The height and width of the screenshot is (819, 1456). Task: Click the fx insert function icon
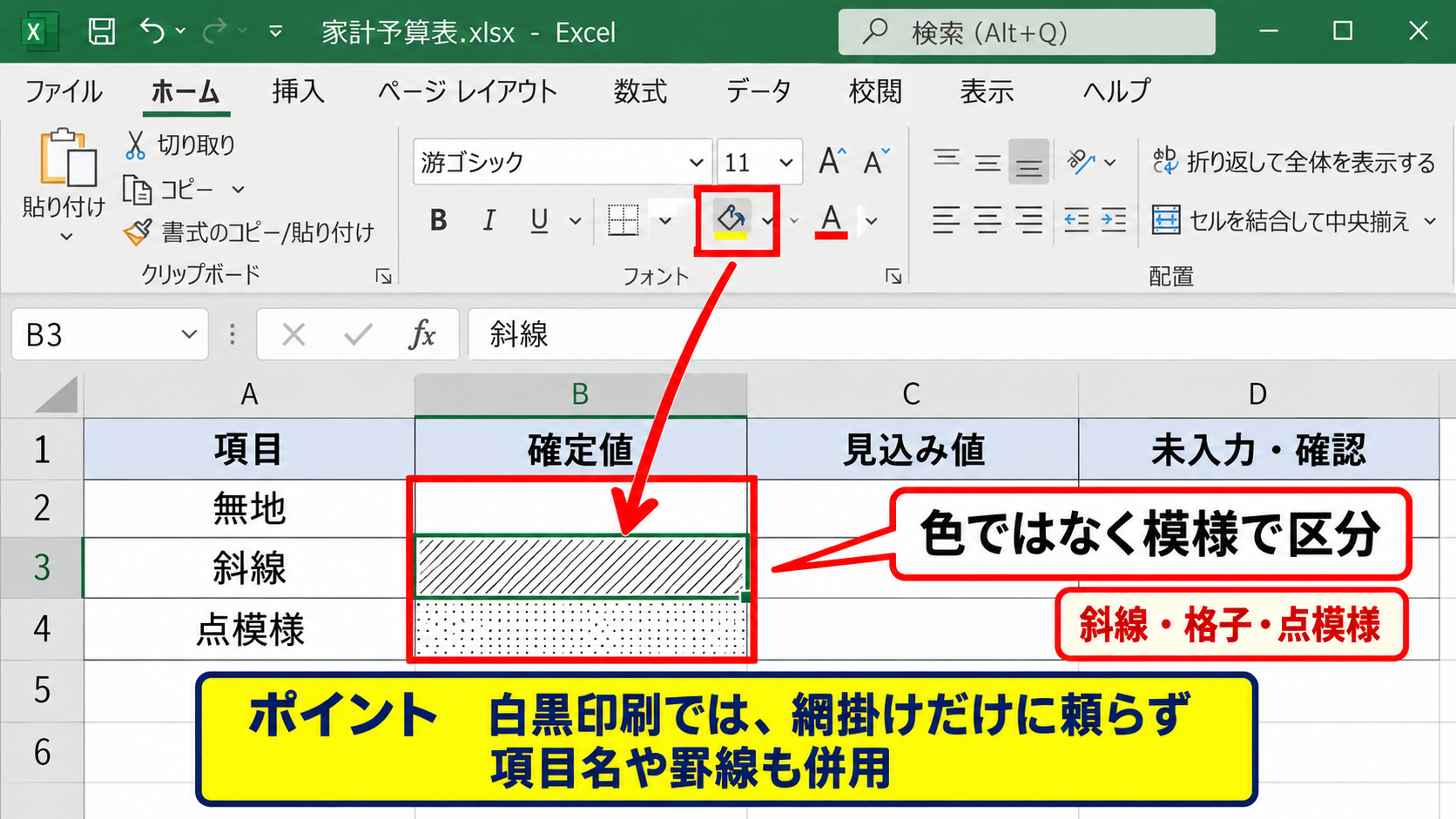[421, 334]
